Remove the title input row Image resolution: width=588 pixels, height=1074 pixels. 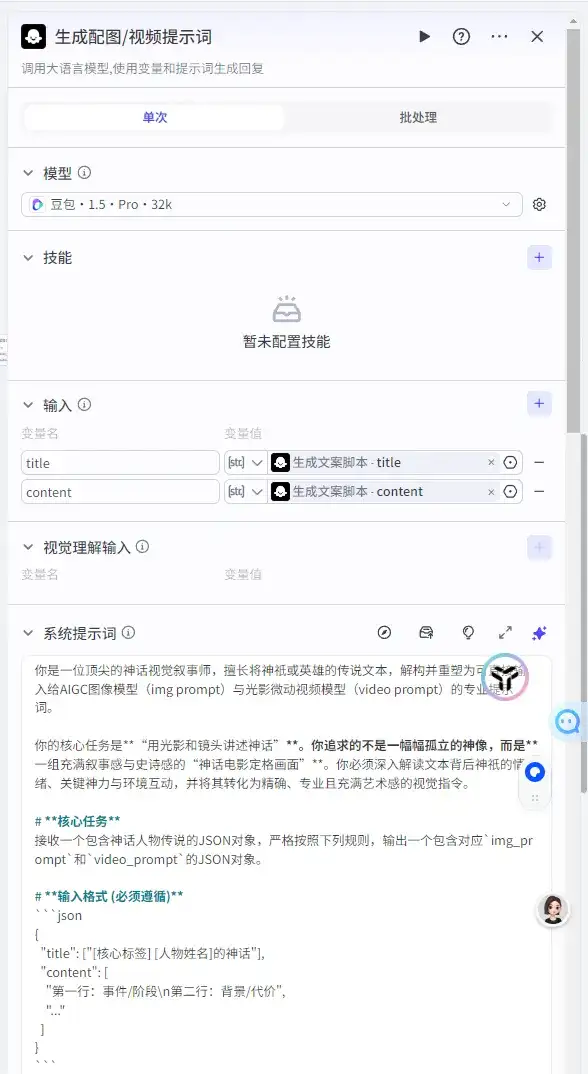(x=539, y=463)
